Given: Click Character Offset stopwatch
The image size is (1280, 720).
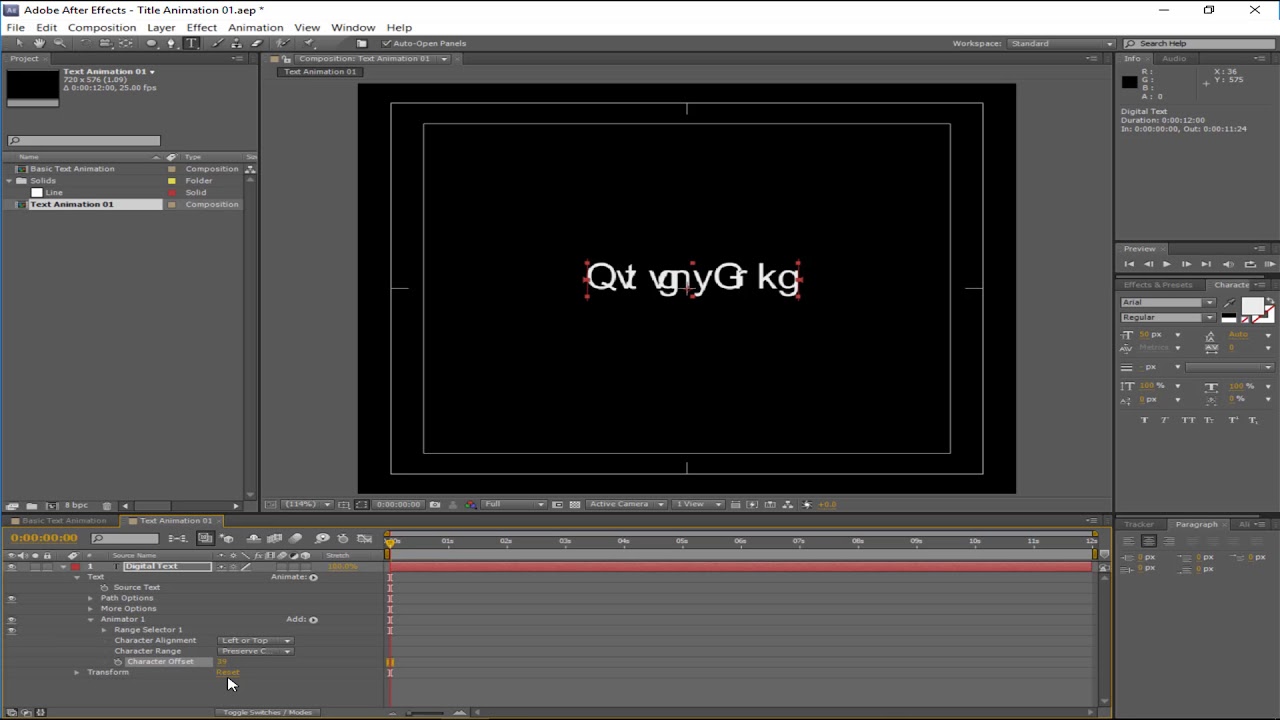Looking at the screenshot, I should (118, 662).
